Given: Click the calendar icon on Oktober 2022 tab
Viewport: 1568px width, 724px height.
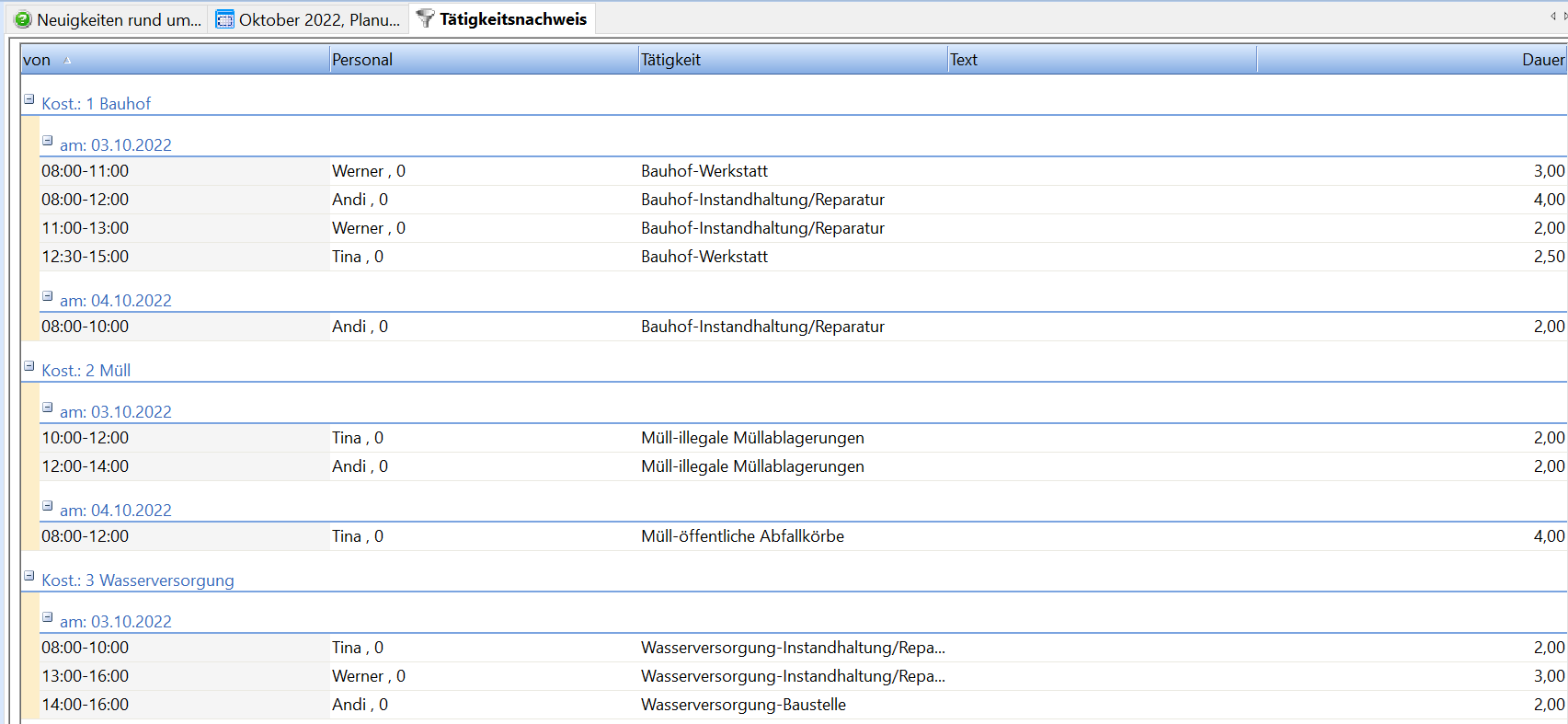Looking at the screenshot, I should point(224,19).
